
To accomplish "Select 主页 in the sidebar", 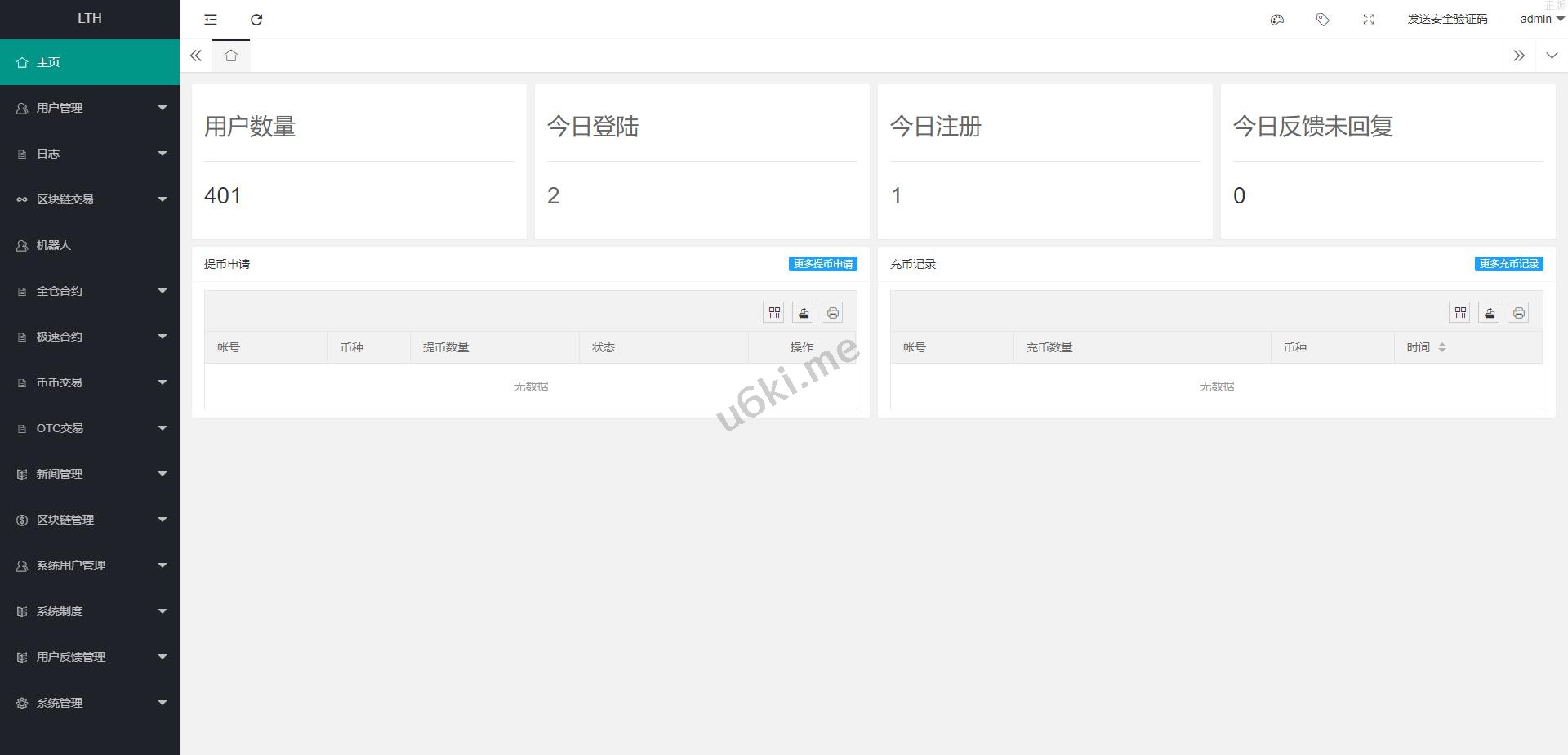I will click(90, 62).
